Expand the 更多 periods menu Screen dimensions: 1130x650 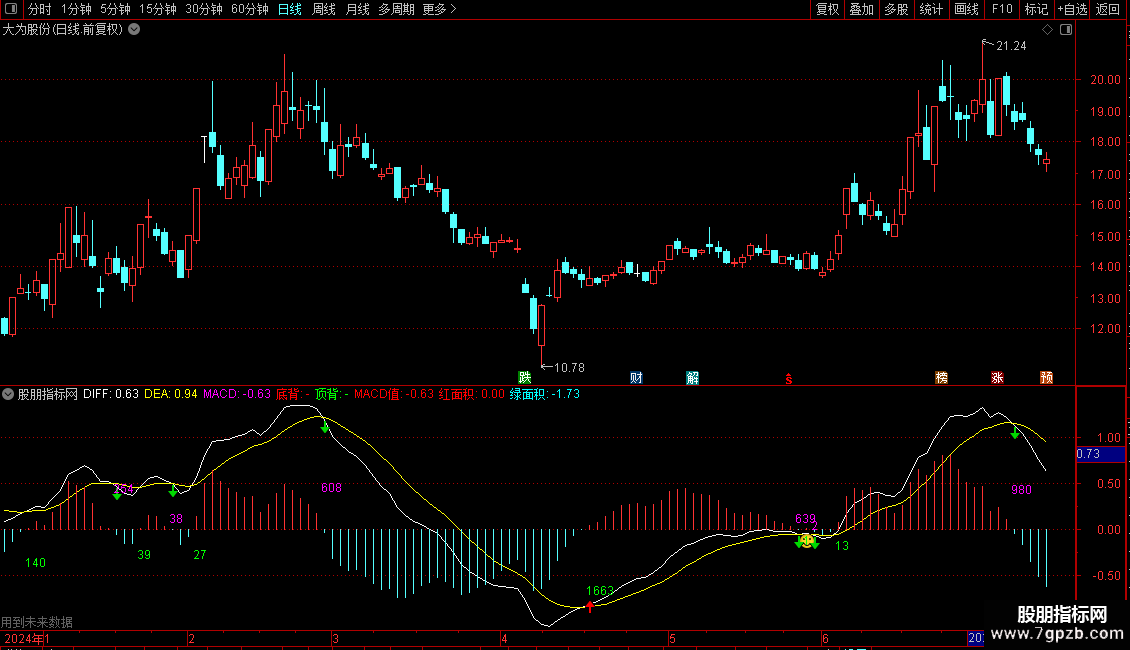coord(440,9)
